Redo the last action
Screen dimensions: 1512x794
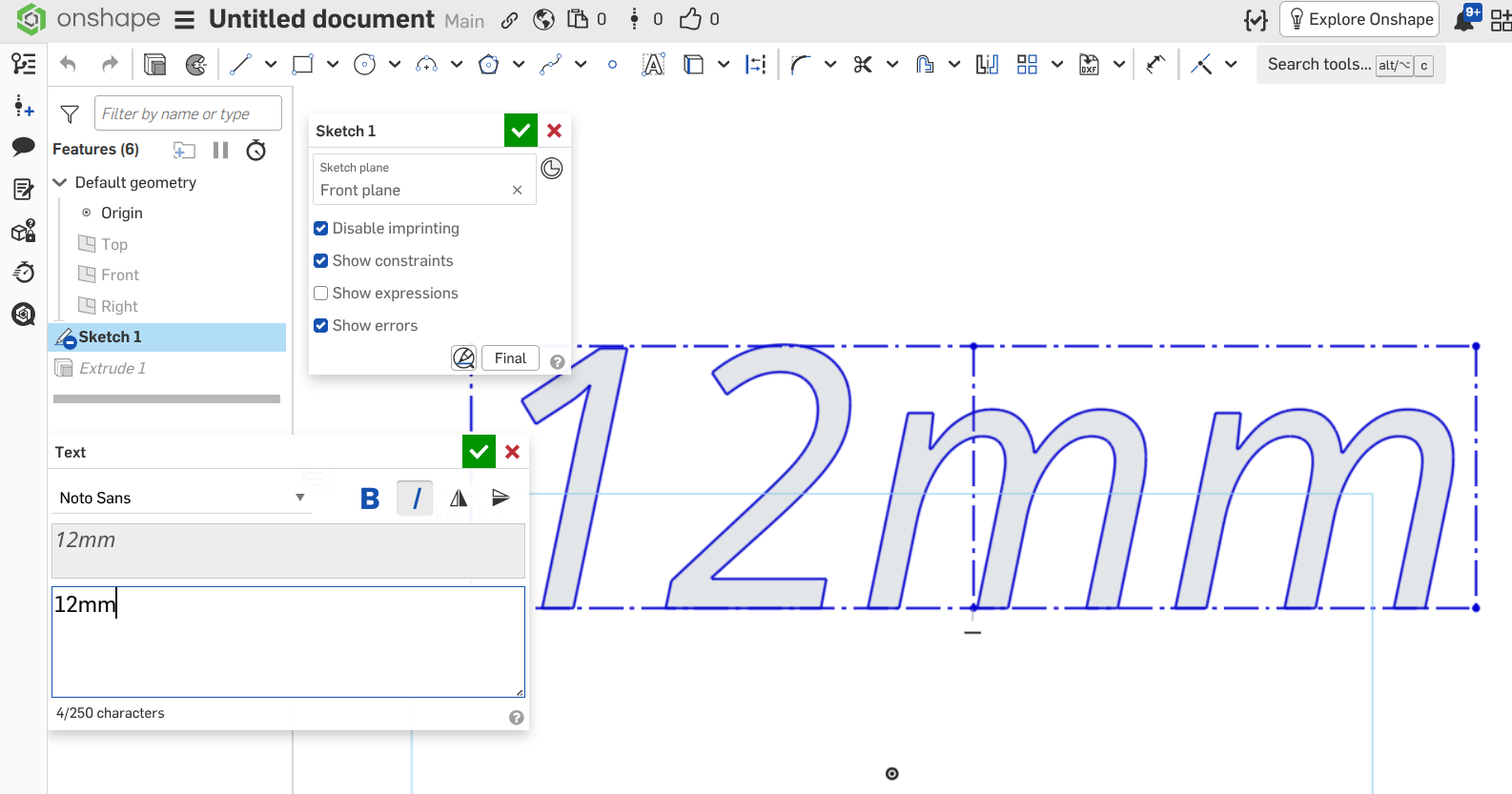point(110,64)
